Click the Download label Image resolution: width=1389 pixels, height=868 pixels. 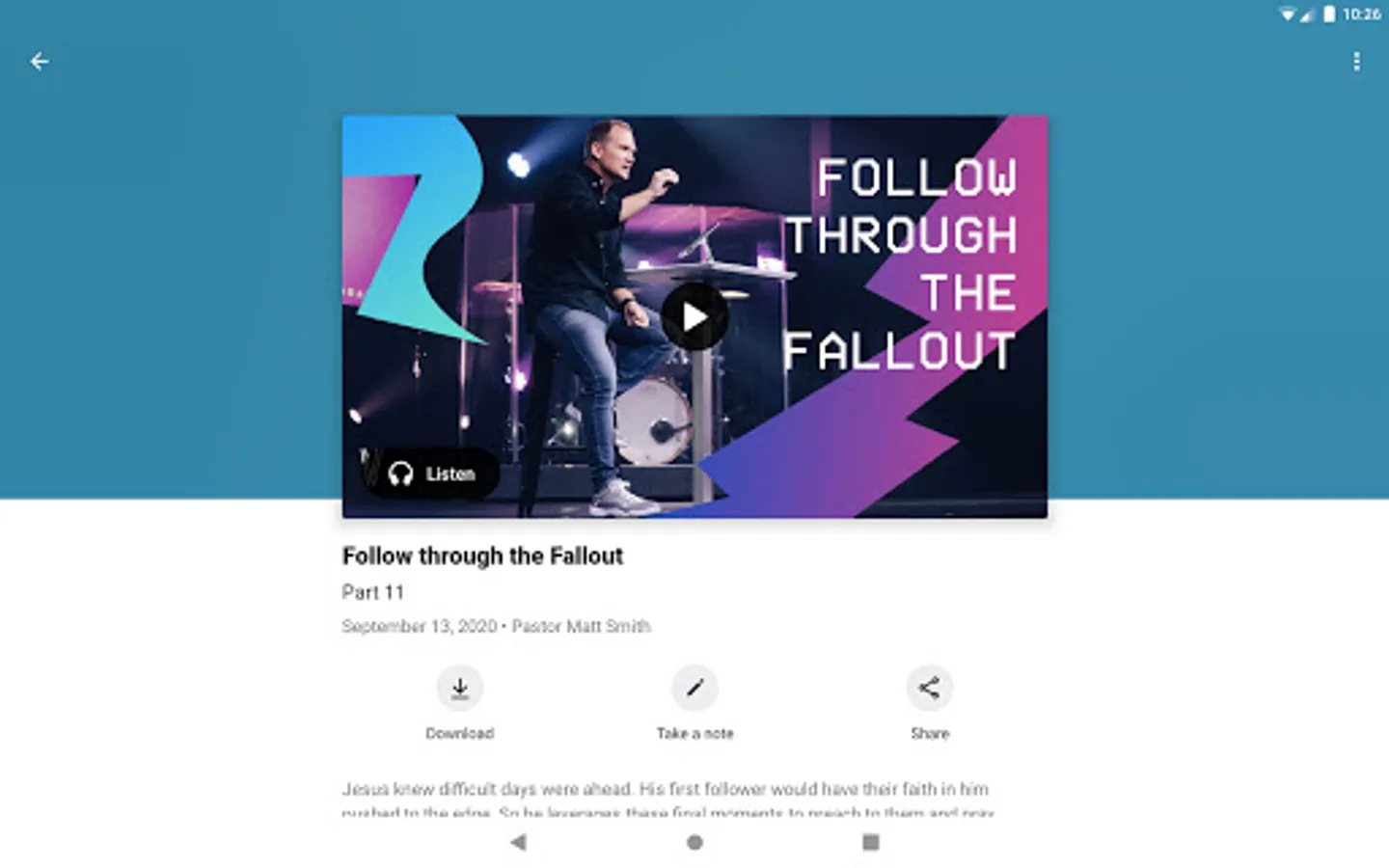(x=460, y=733)
